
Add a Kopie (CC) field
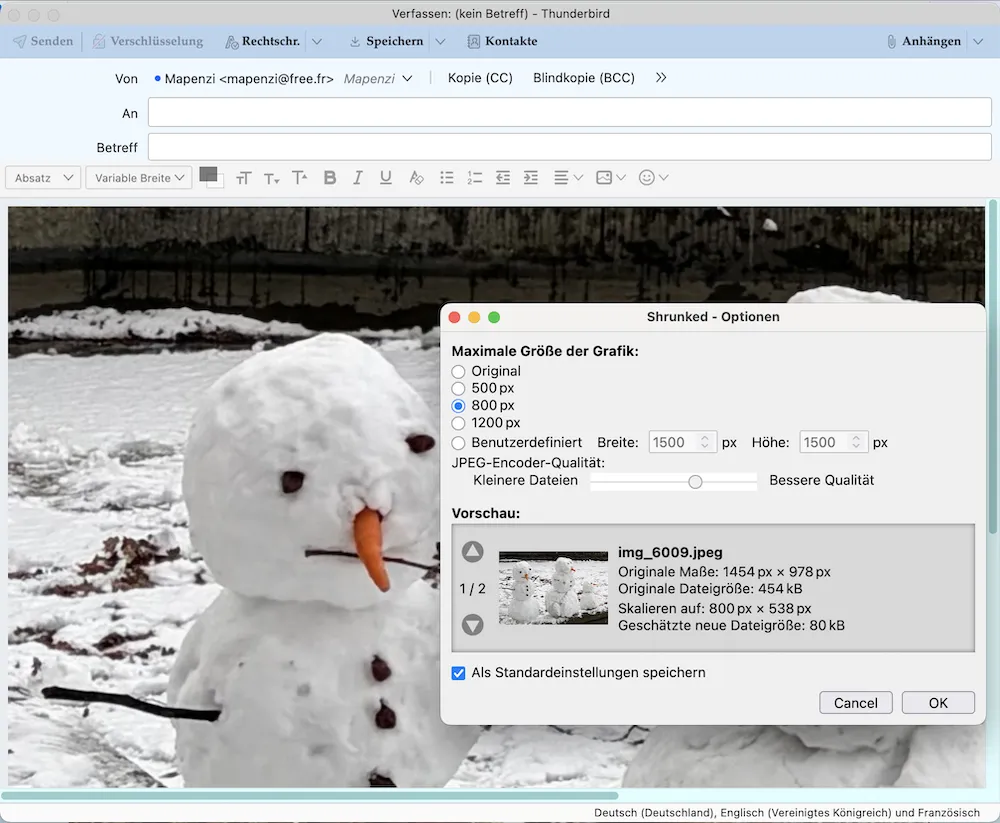(480, 78)
